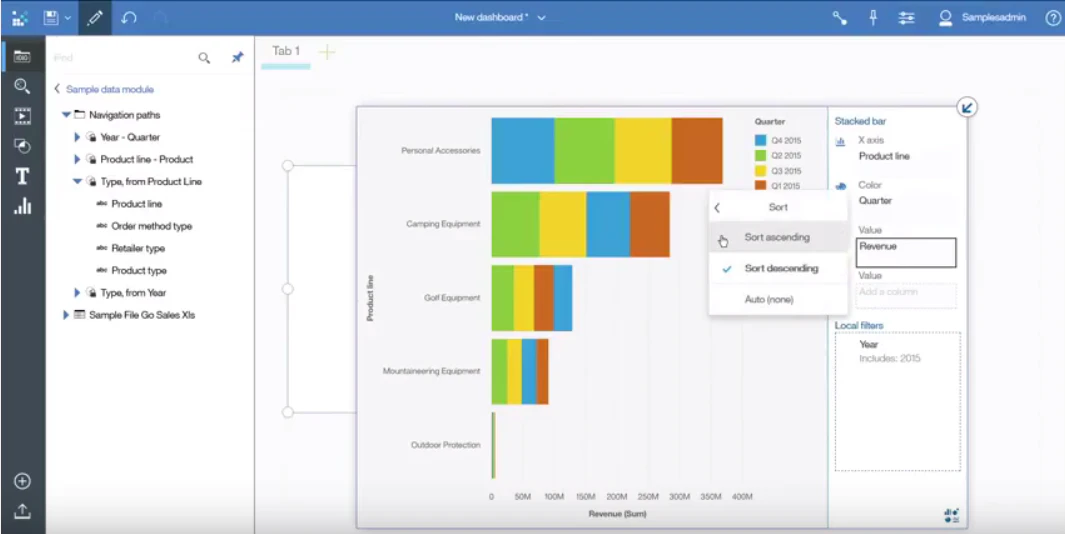Open the Samplesadmin user menu
1065x534 pixels.
982,18
